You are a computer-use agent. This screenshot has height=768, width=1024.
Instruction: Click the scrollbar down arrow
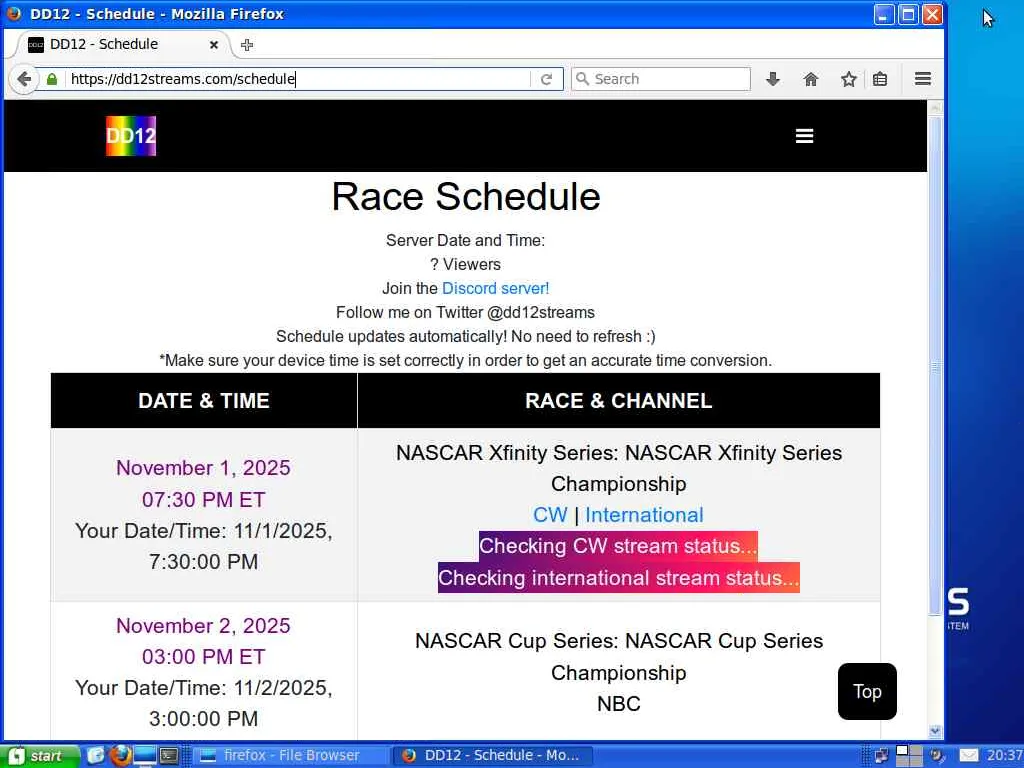[x=935, y=731]
